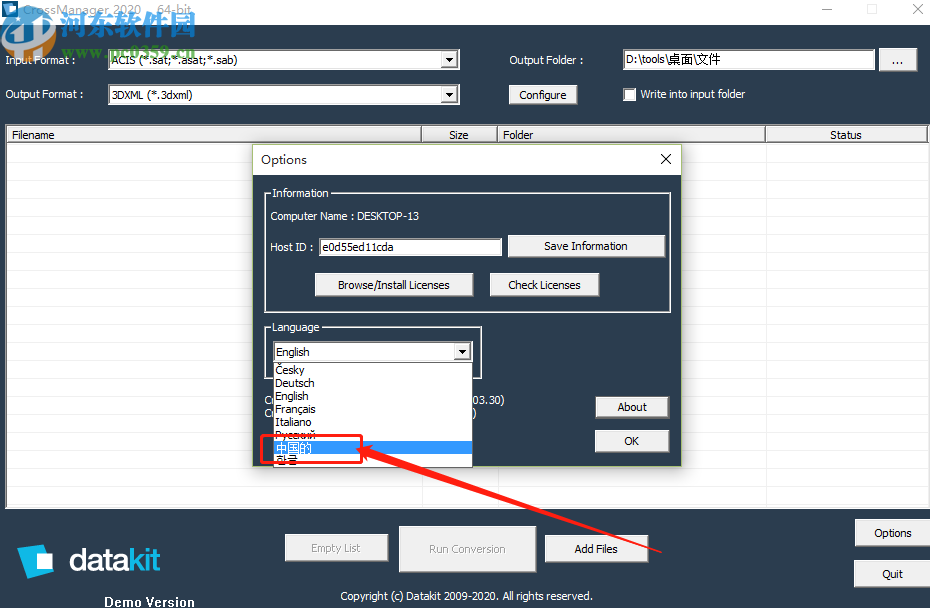The height and width of the screenshot is (608, 930).
Task: Click the Host ID text field
Action: [410, 247]
